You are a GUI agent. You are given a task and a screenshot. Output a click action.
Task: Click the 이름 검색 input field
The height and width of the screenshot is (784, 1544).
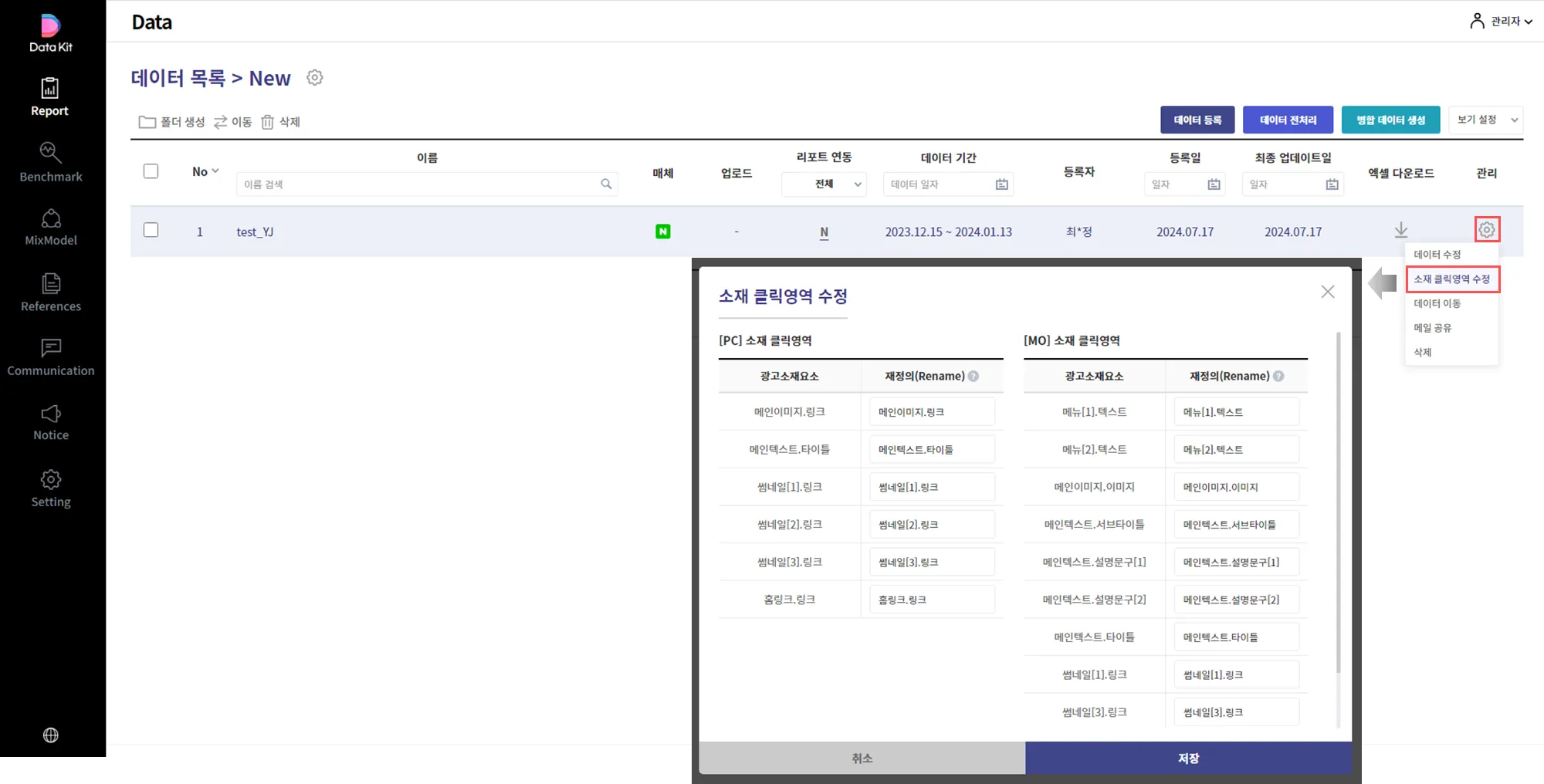coord(427,184)
